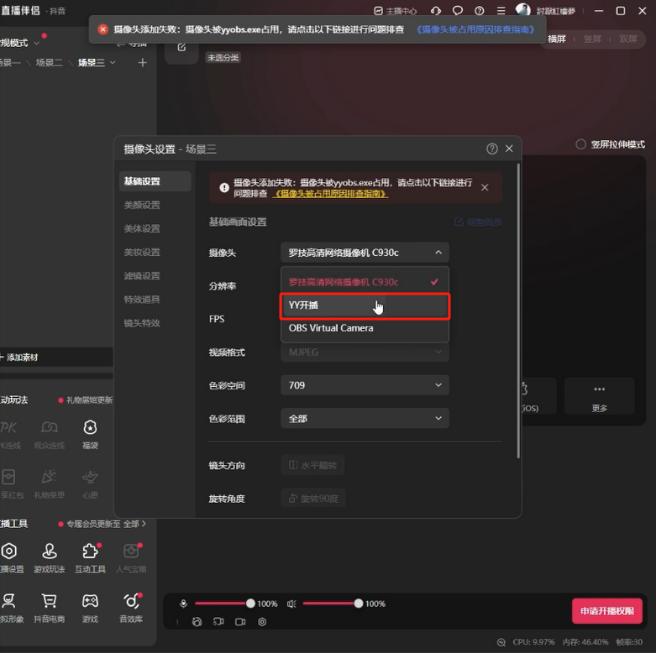Click the microphone volume slider handle
This screenshot has height=653, width=656.
click(x=250, y=604)
